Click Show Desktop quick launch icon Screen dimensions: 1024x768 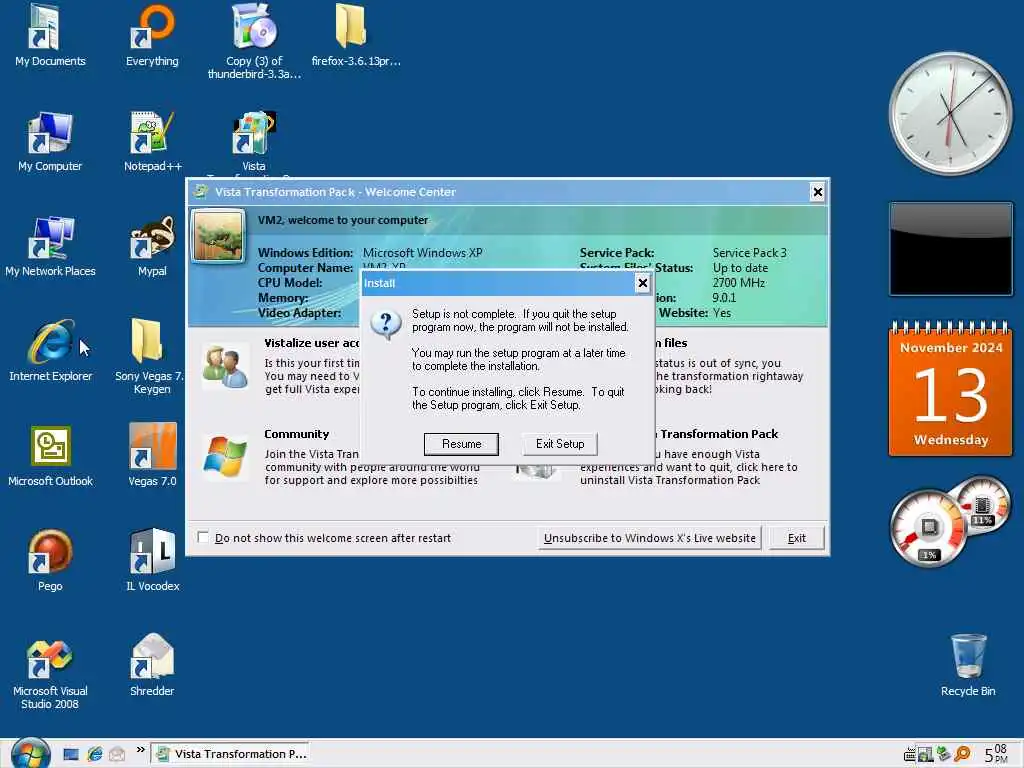[71, 754]
